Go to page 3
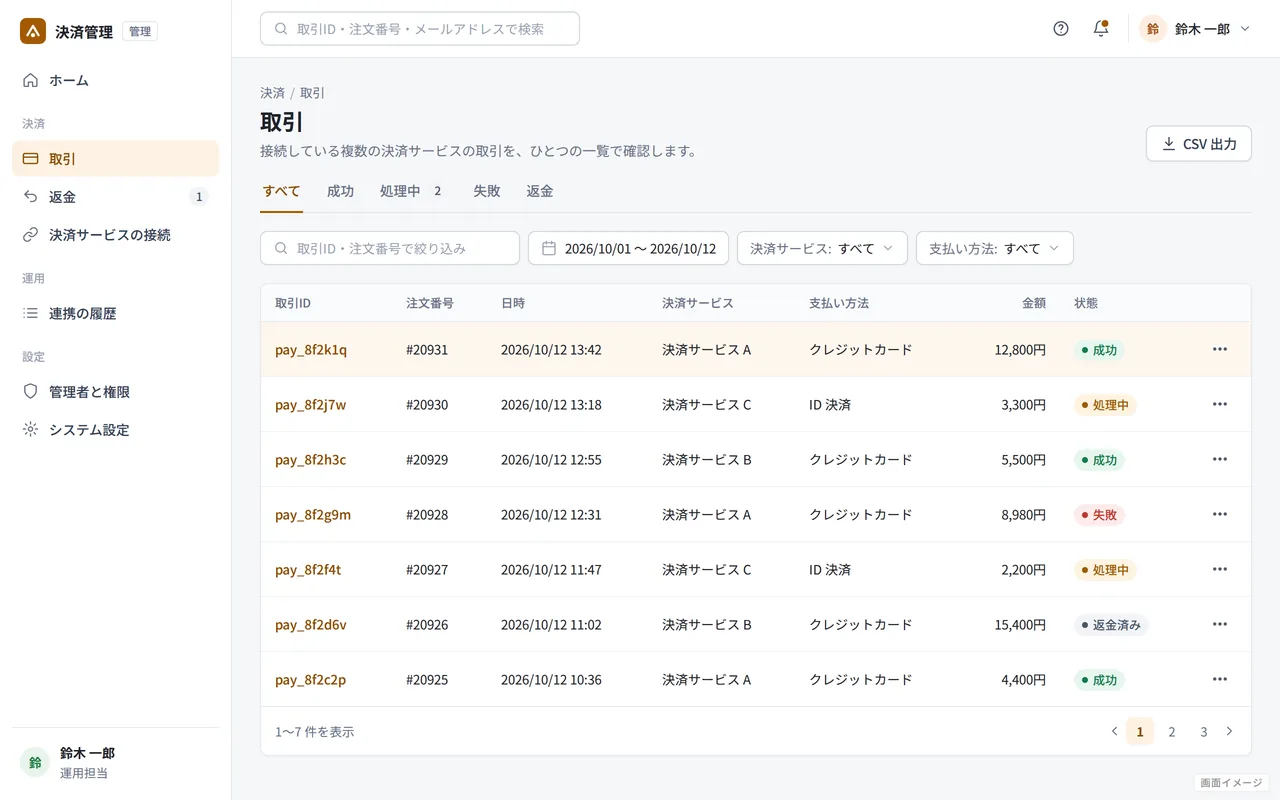Screen dimensions: 1280x800 [1204, 732]
